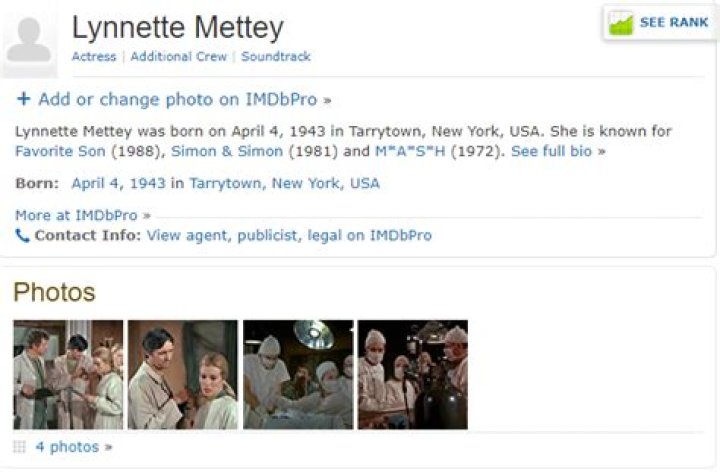720x475 pixels.
Task: Click the default profile silhouette avatar
Action: (29, 42)
